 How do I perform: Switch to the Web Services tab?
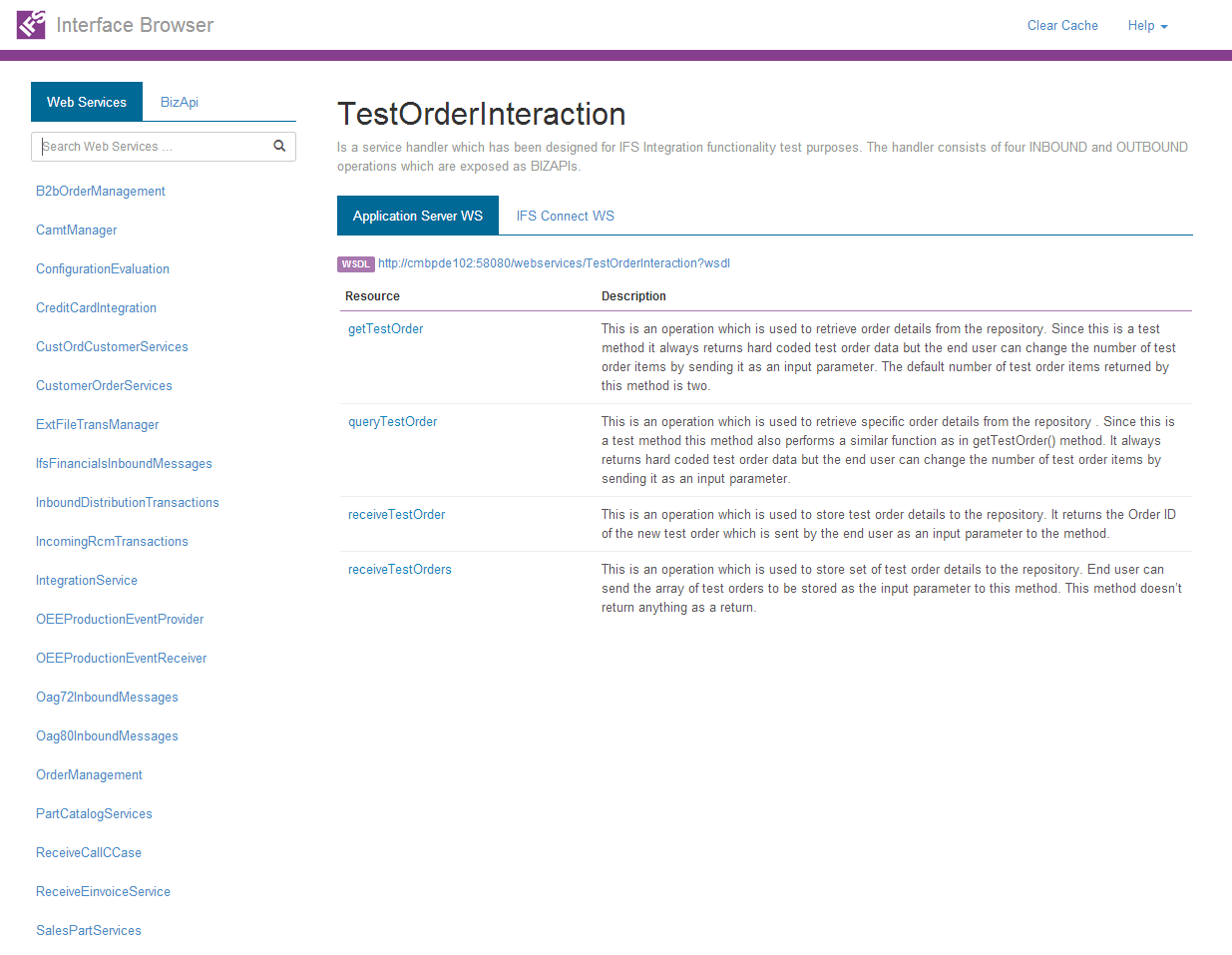[x=87, y=102]
